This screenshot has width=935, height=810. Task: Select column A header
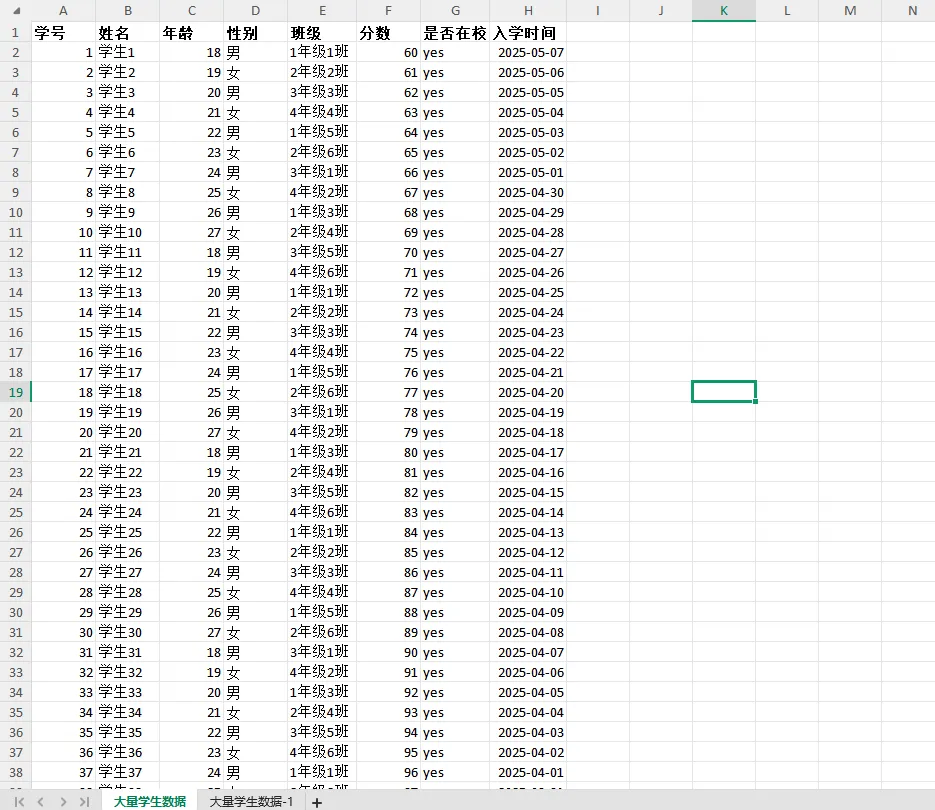[x=63, y=10]
